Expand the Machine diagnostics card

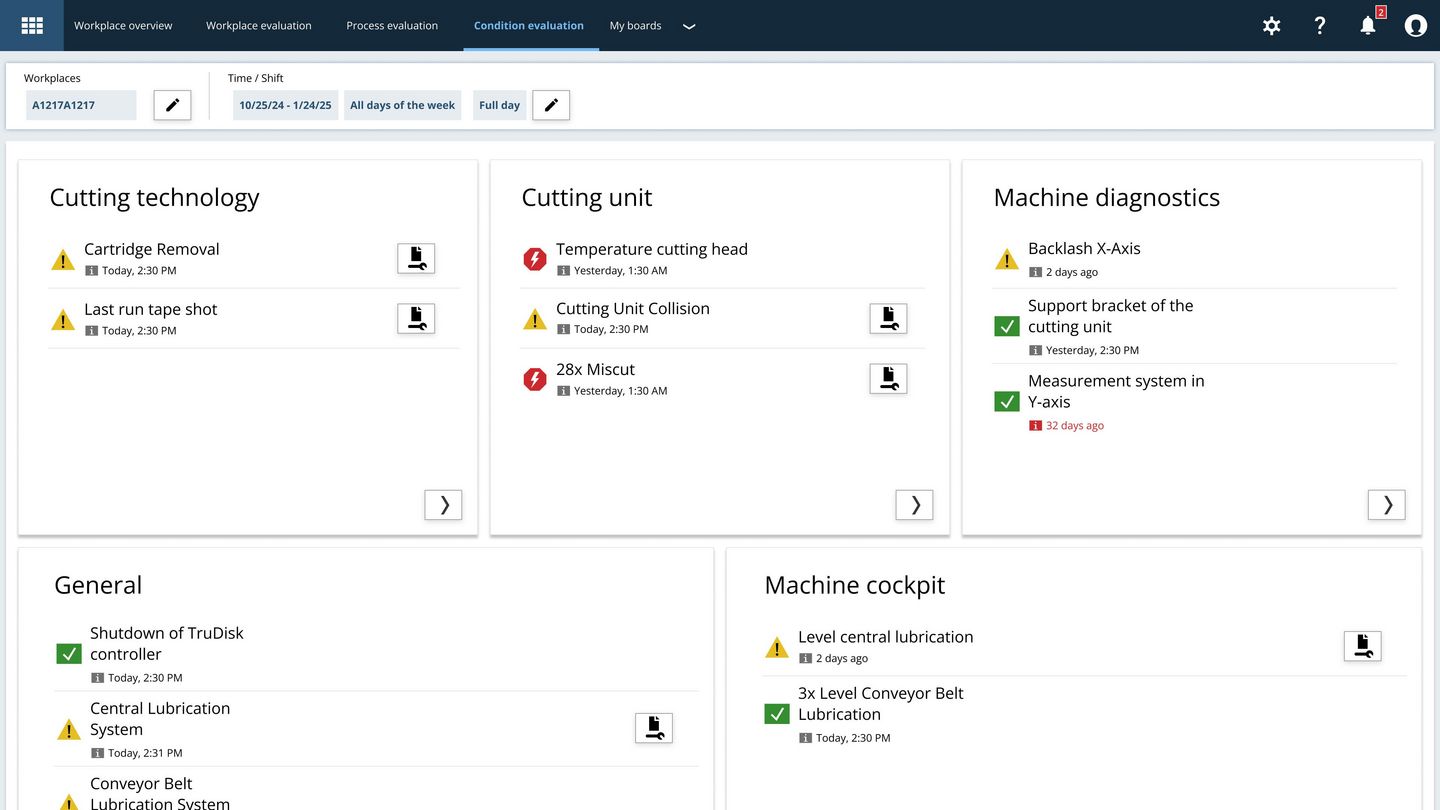click(x=1386, y=505)
